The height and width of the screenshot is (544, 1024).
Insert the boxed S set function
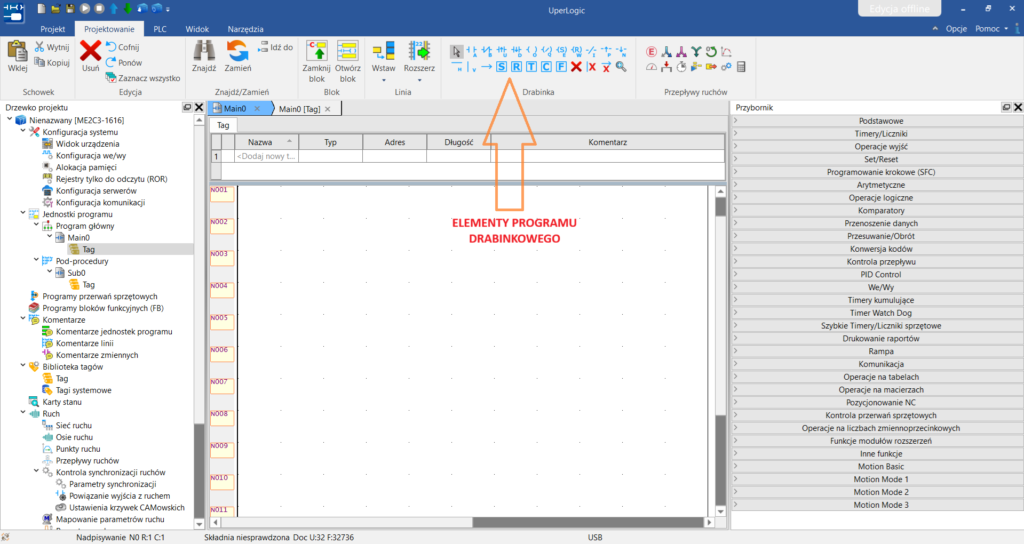502,67
